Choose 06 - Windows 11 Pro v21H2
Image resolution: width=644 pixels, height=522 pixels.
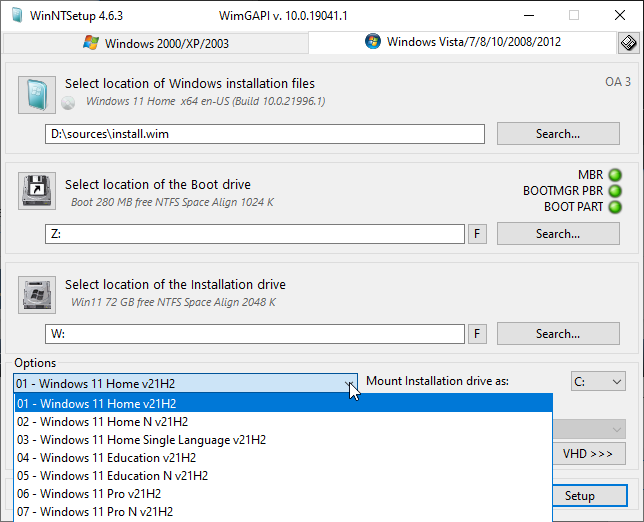(283, 494)
